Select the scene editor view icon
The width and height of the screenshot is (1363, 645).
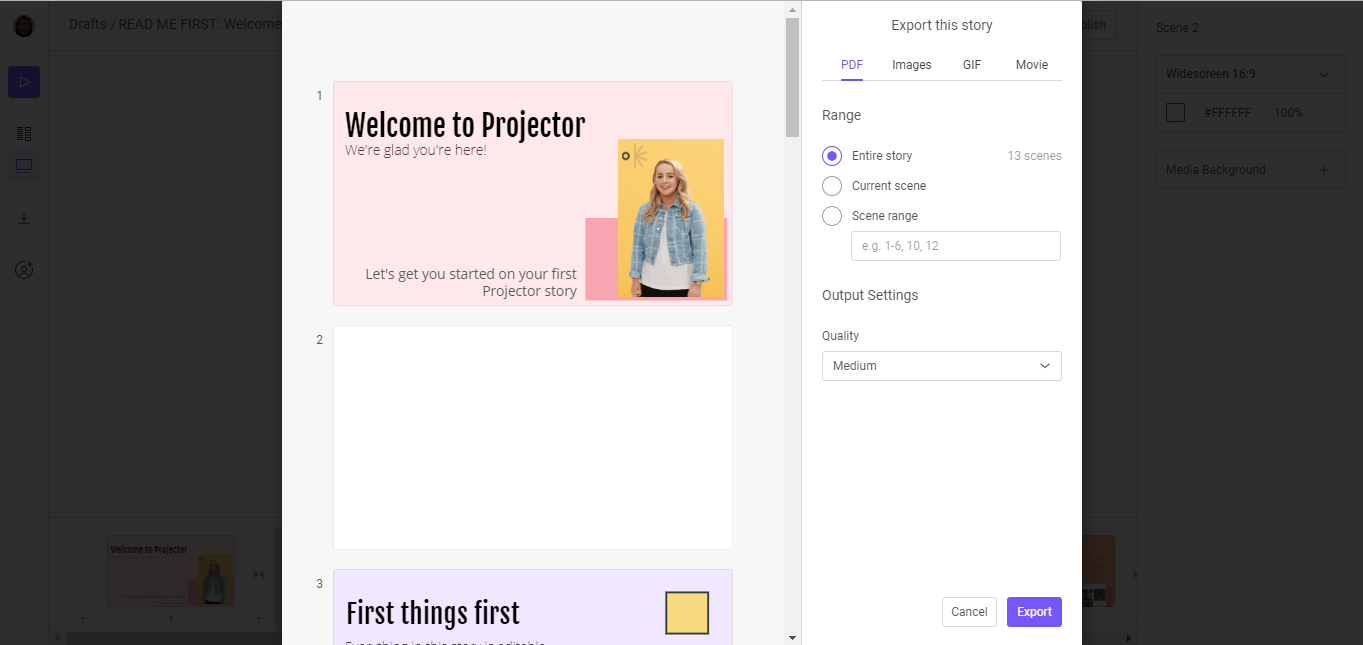24,166
